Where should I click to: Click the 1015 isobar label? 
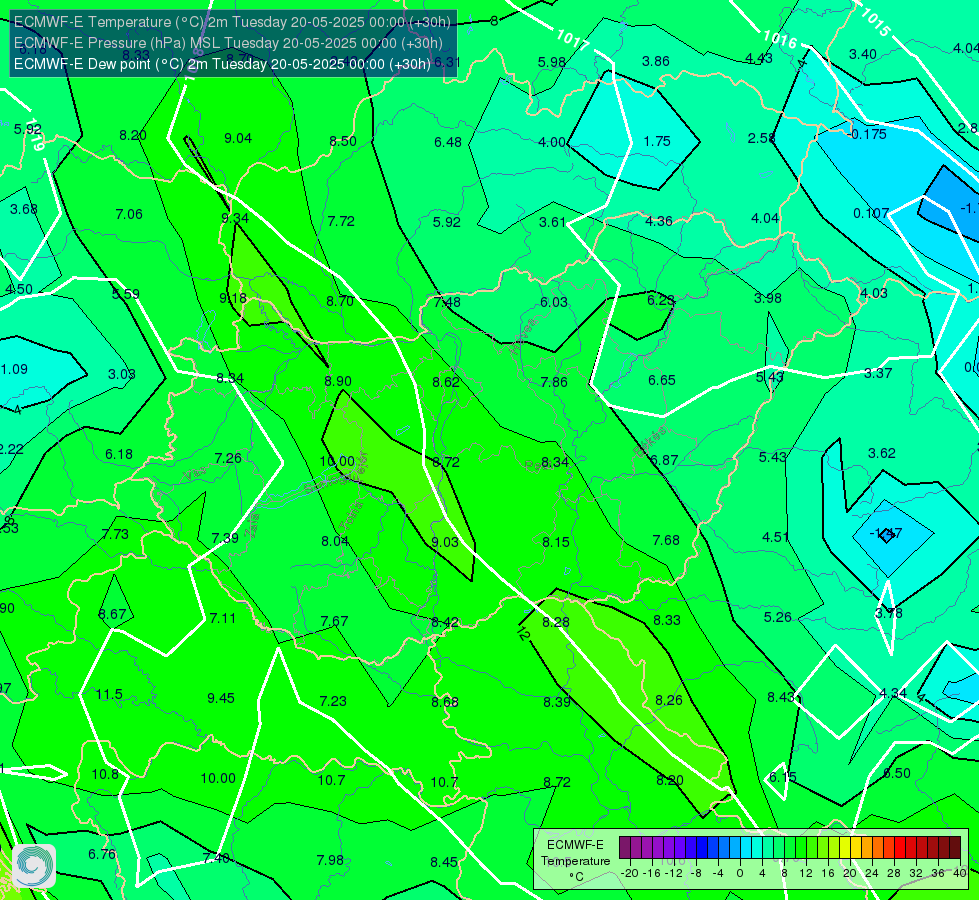tap(875, 22)
